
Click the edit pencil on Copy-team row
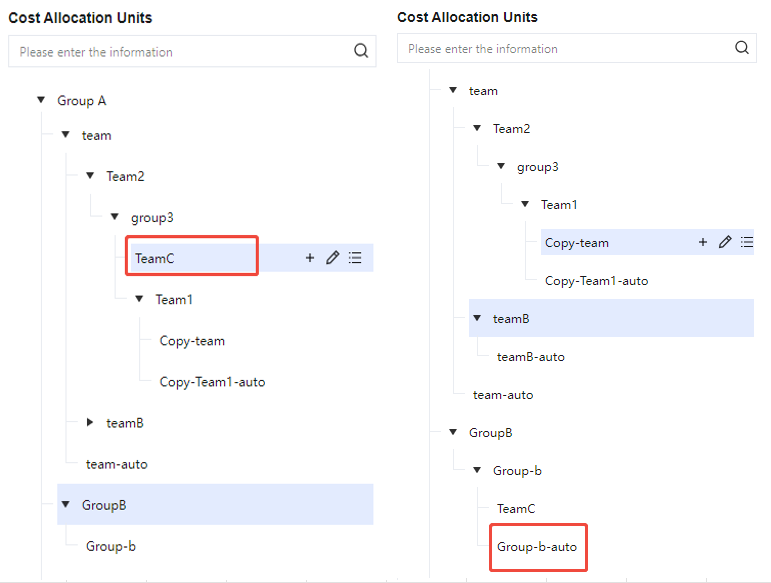pos(725,242)
